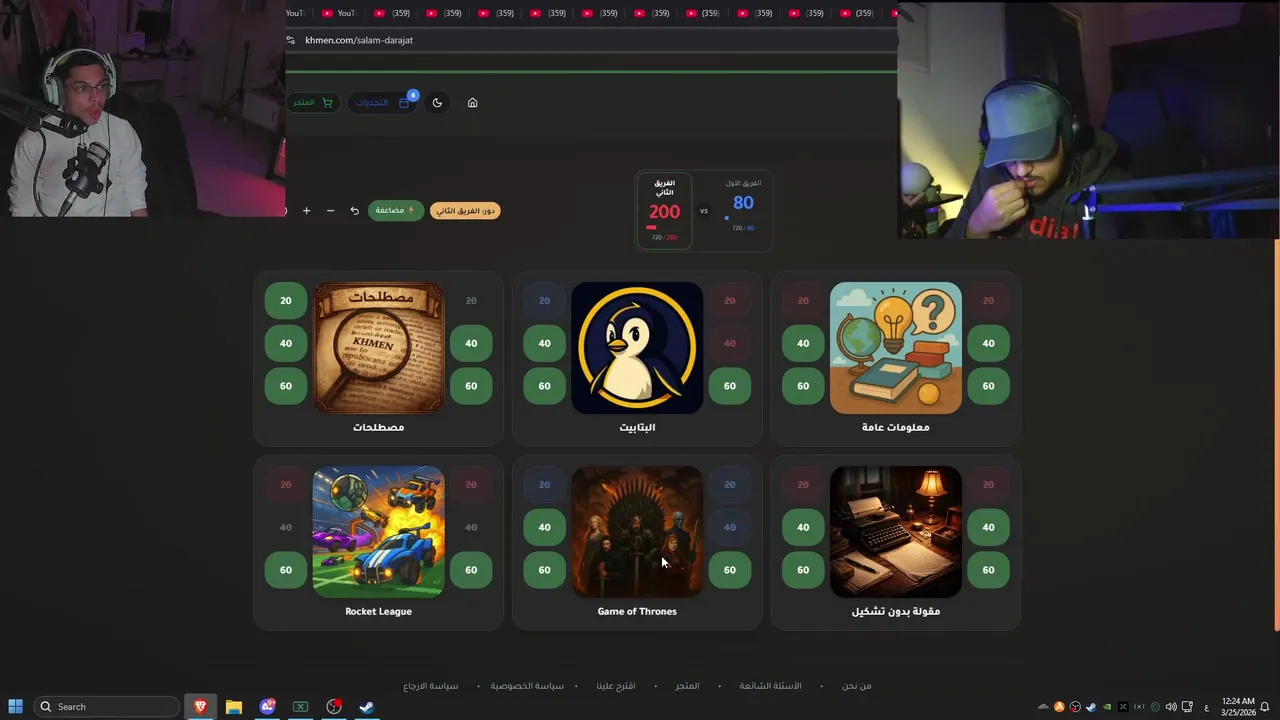Pick the 60 button right of the typewriter image
This screenshot has height=720, width=1280.
pos(988,570)
